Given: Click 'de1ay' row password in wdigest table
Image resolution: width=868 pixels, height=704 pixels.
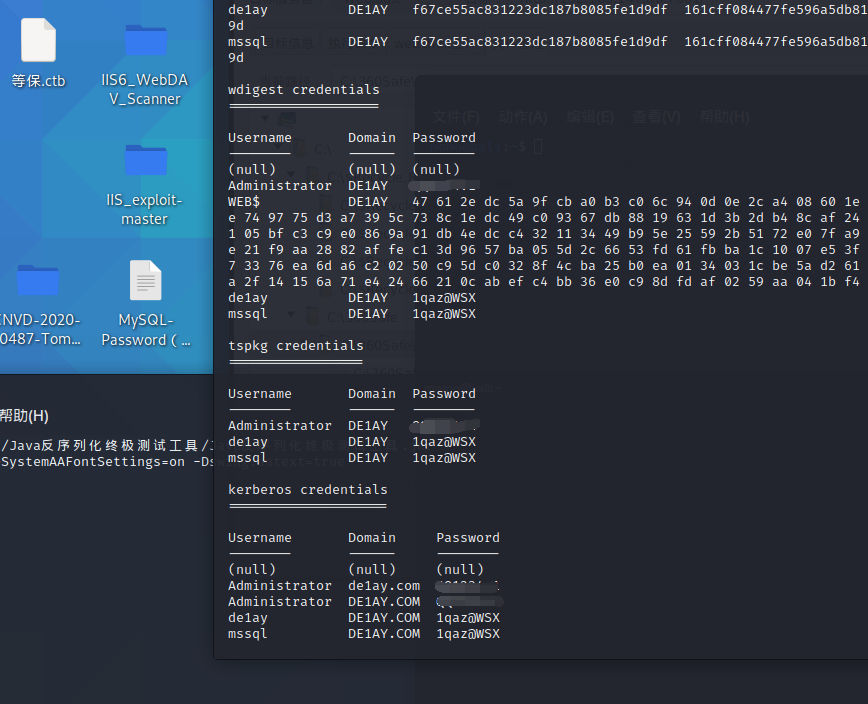Looking at the screenshot, I should 444,298.
